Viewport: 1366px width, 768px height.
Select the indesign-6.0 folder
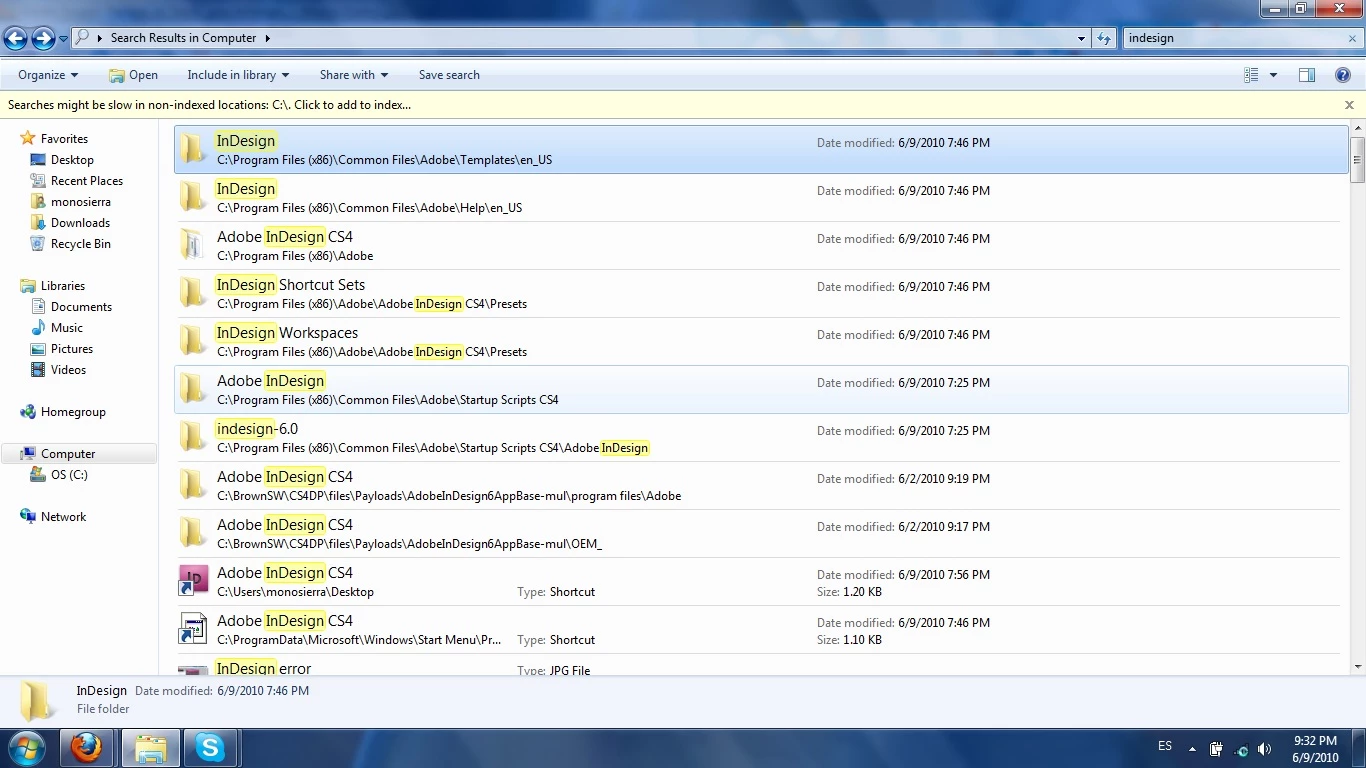[761, 438]
